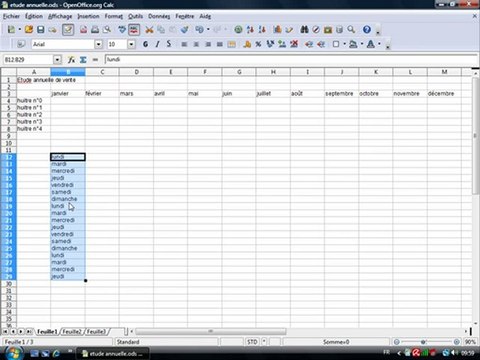Sort descending
This screenshot has height=360, width=480.
pos(262,30)
